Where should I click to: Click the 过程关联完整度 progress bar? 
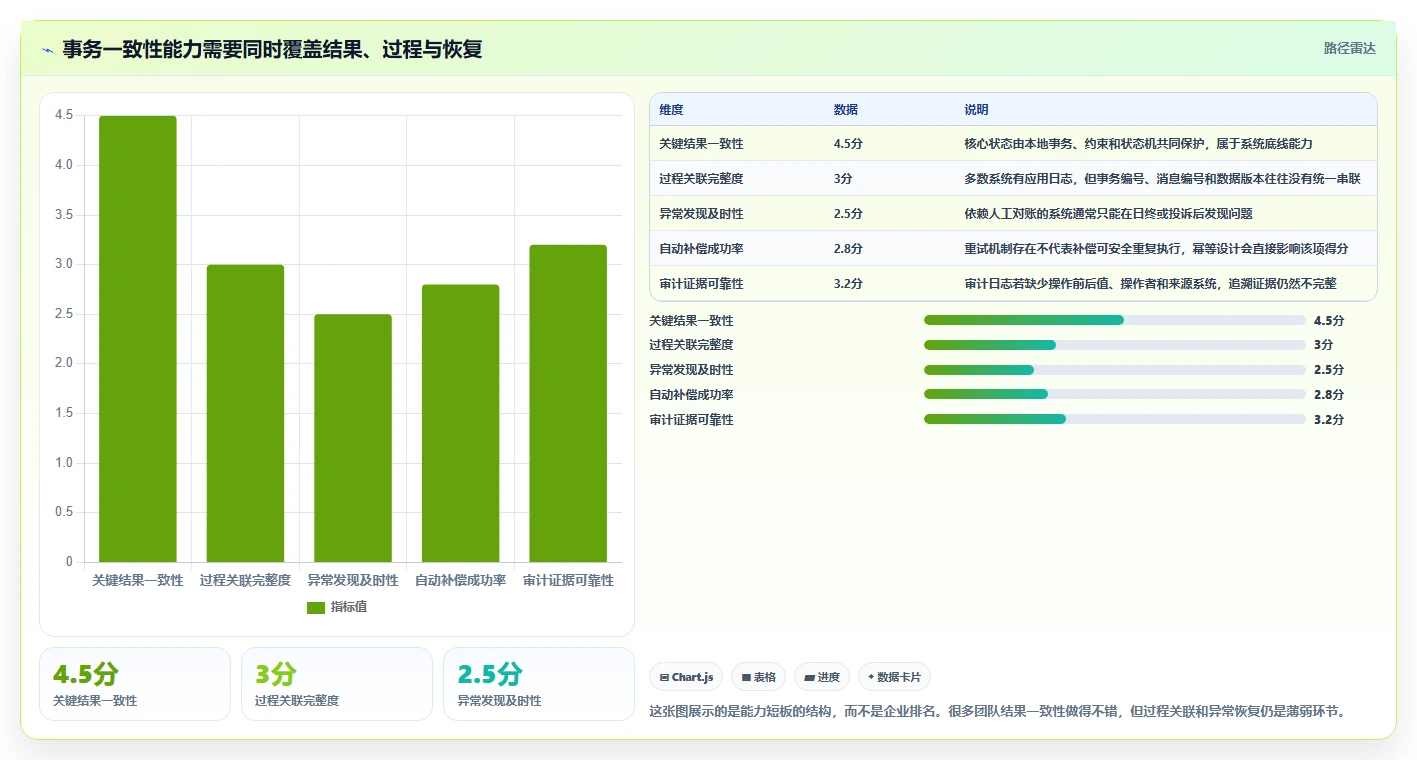tap(1115, 345)
